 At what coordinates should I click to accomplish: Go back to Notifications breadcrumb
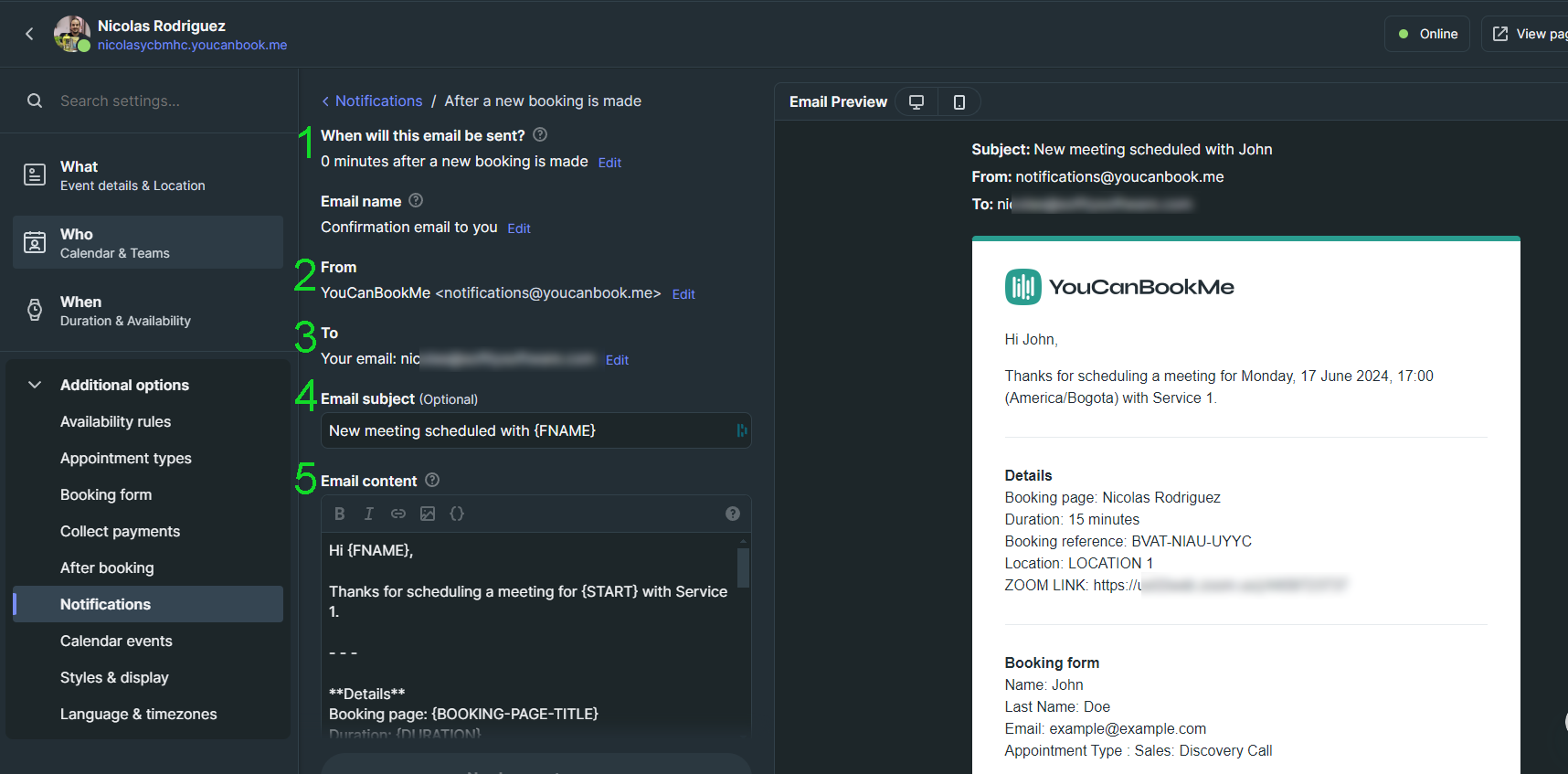pos(372,101)
